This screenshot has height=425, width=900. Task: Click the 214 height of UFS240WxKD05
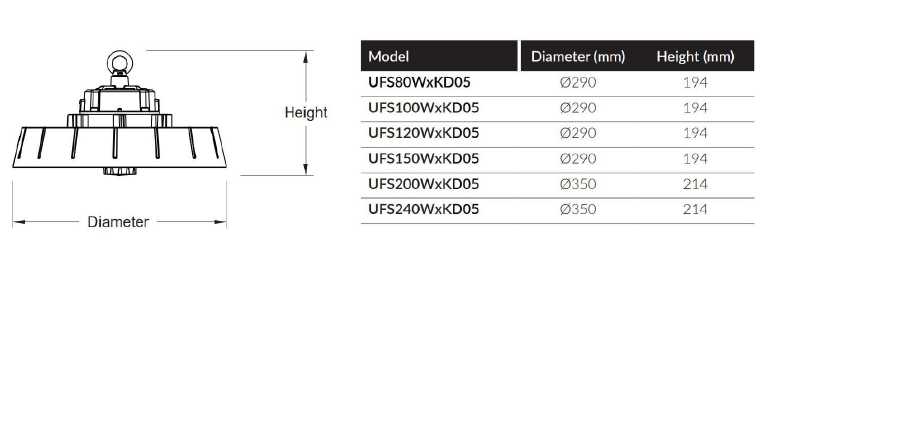[695, 209]
